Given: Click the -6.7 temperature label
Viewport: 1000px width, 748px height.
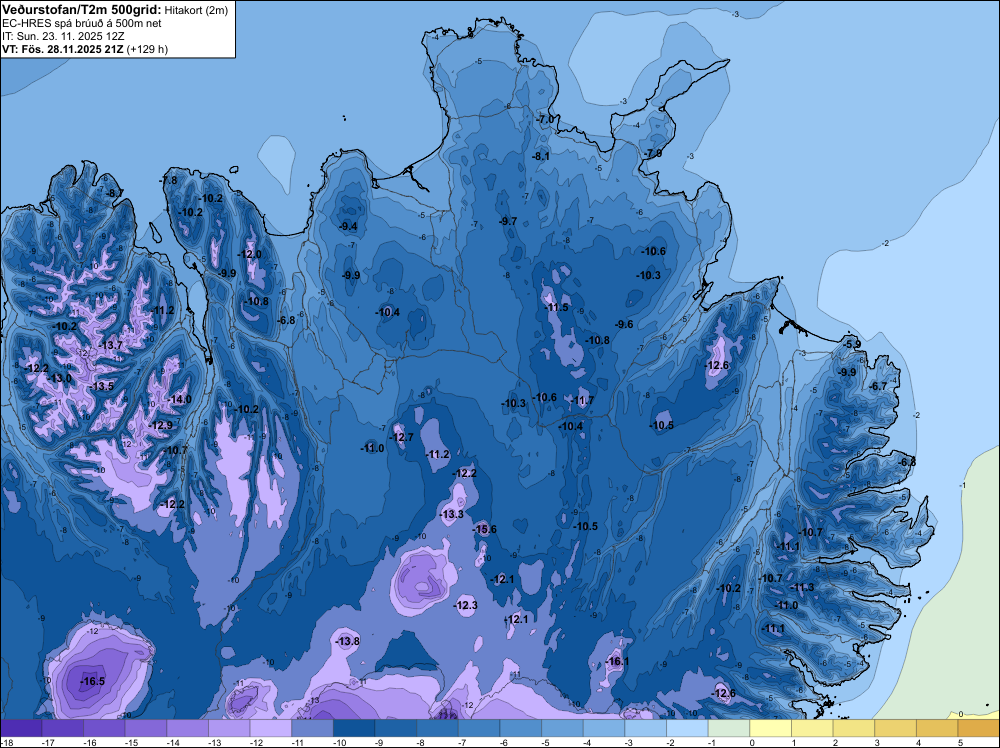Looking at the screenshot, I should (878, 386).
